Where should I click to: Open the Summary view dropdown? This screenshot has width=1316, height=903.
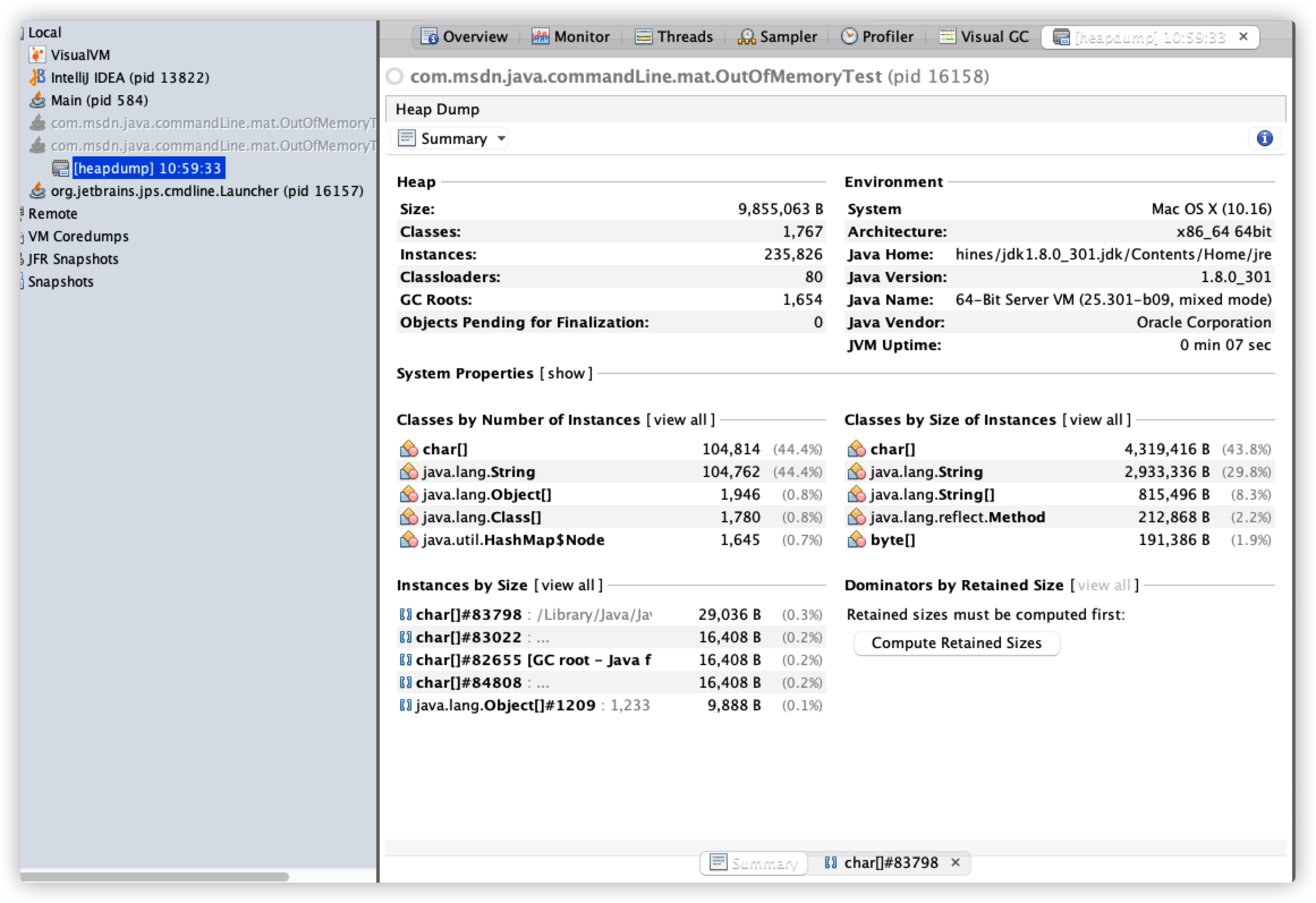click(x=501, y=139)
